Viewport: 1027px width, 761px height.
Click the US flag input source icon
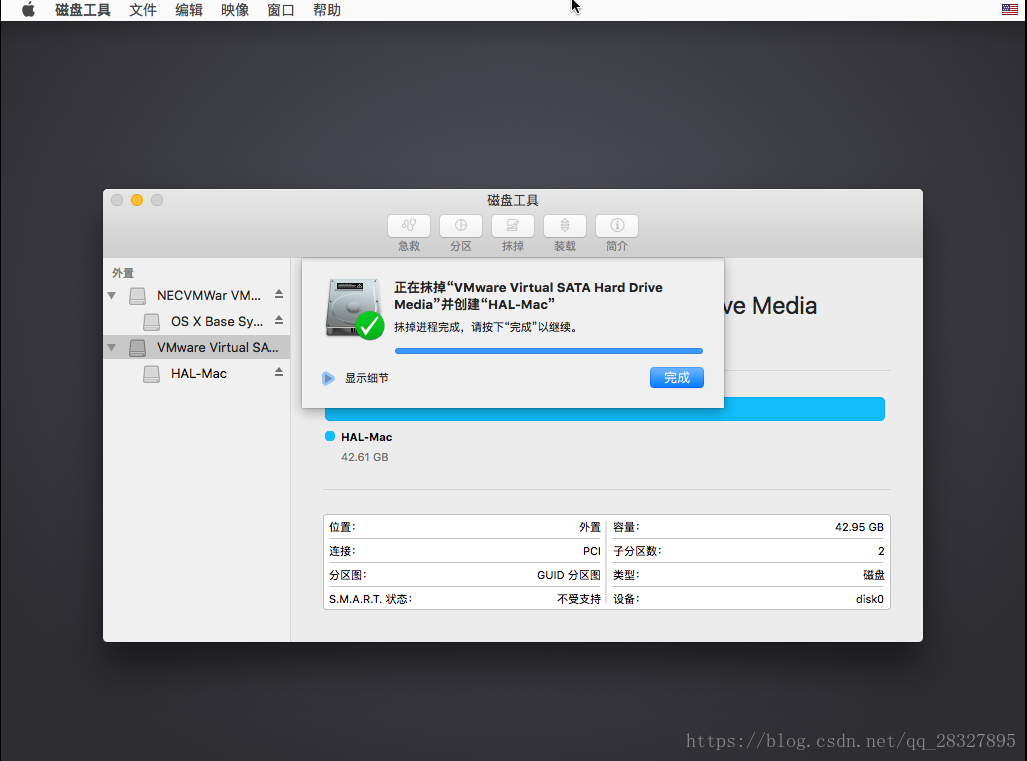point(1009,9)
